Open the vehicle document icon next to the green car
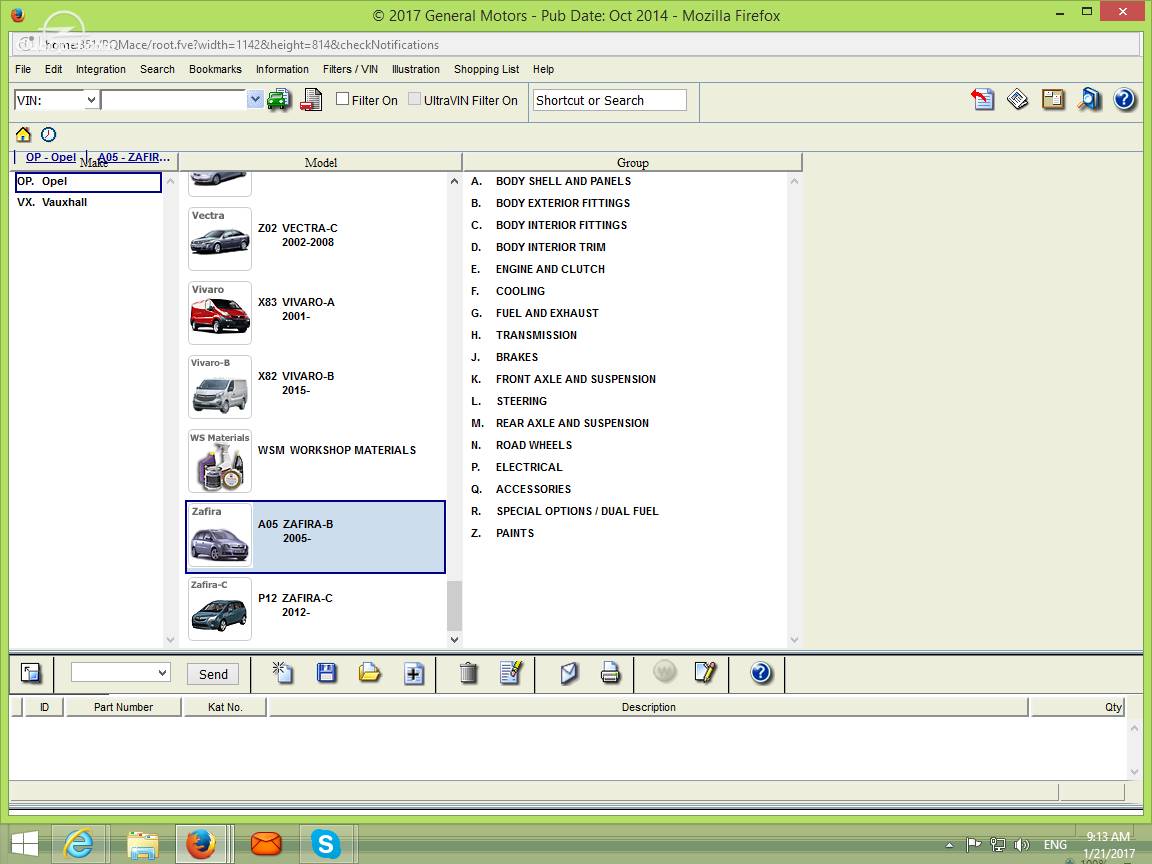This screenshot has height=864, width=1152. [312, 100]
